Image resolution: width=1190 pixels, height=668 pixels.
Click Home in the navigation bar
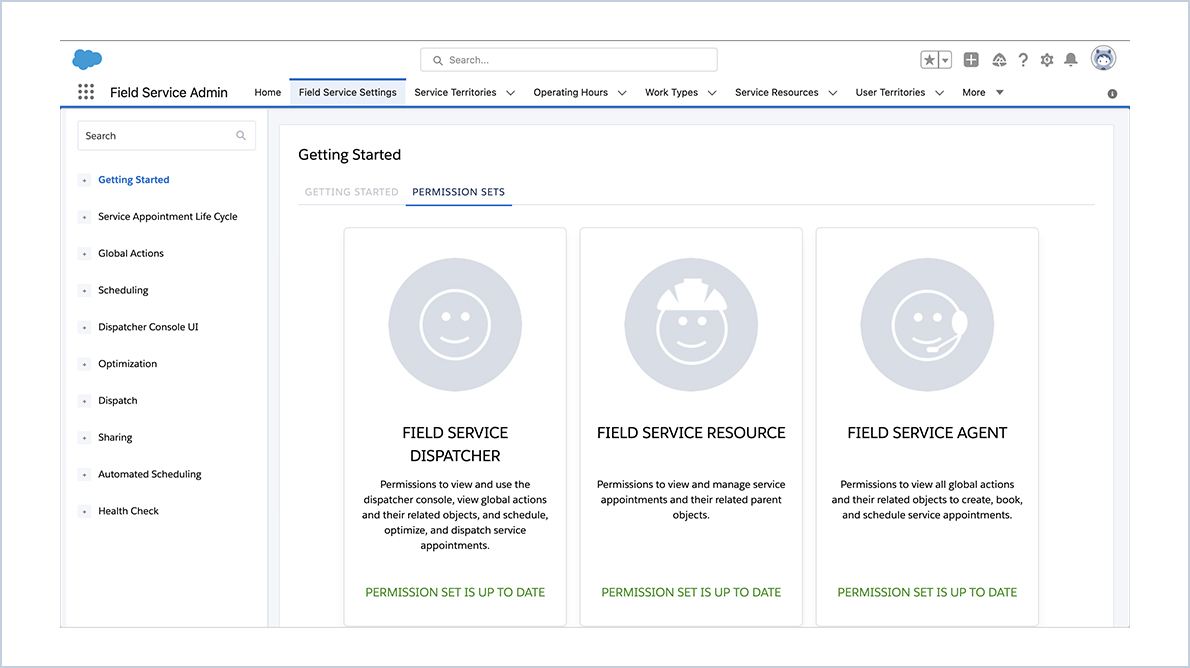coord(267,92)
